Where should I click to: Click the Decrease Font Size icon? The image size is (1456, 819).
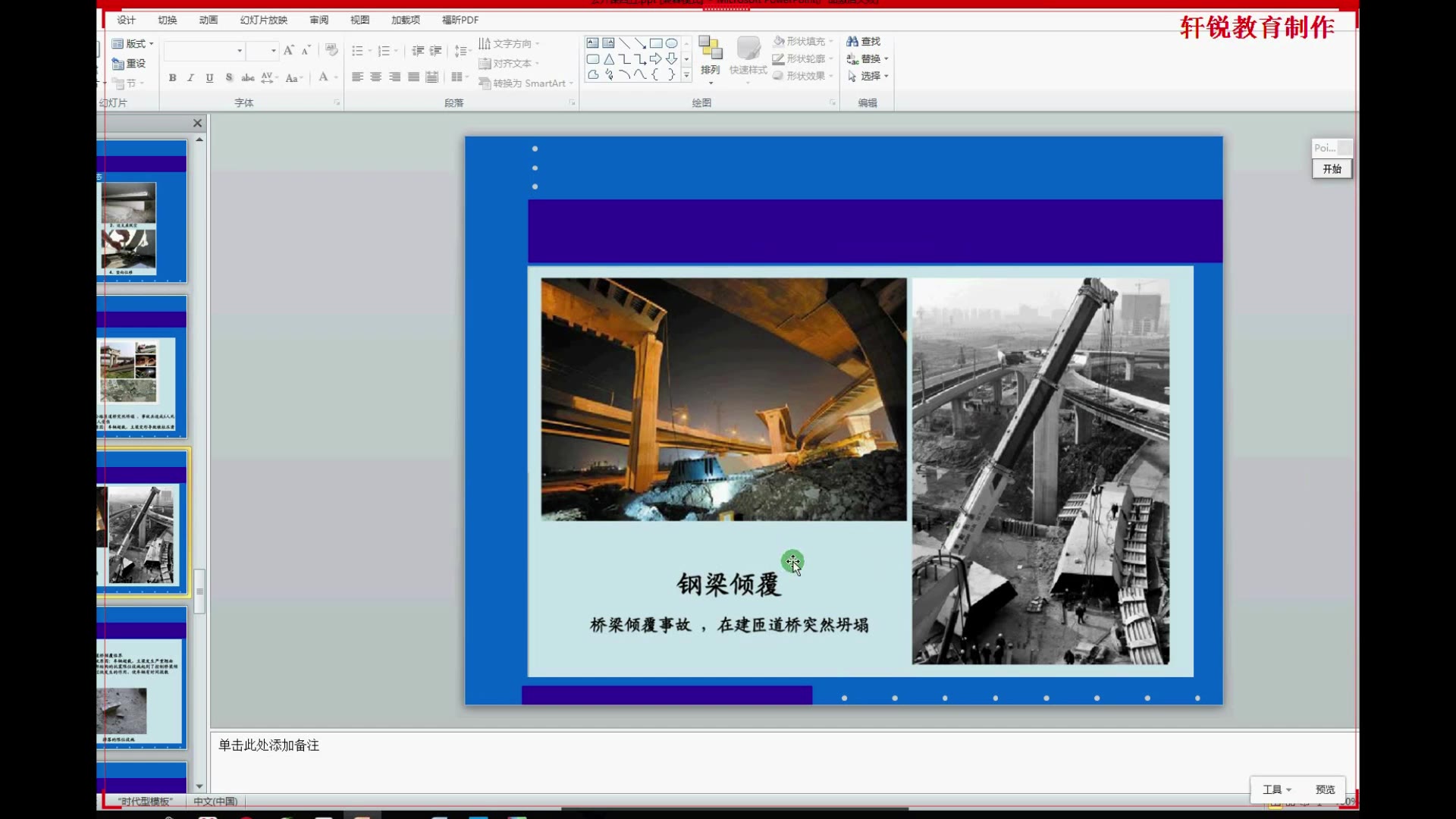click(x=306, y=50)
